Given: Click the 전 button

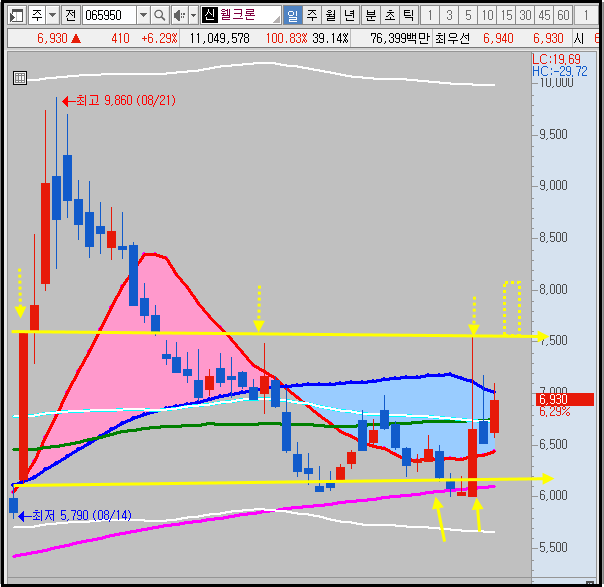Looking at the screenshot, I should click(70, 15).
